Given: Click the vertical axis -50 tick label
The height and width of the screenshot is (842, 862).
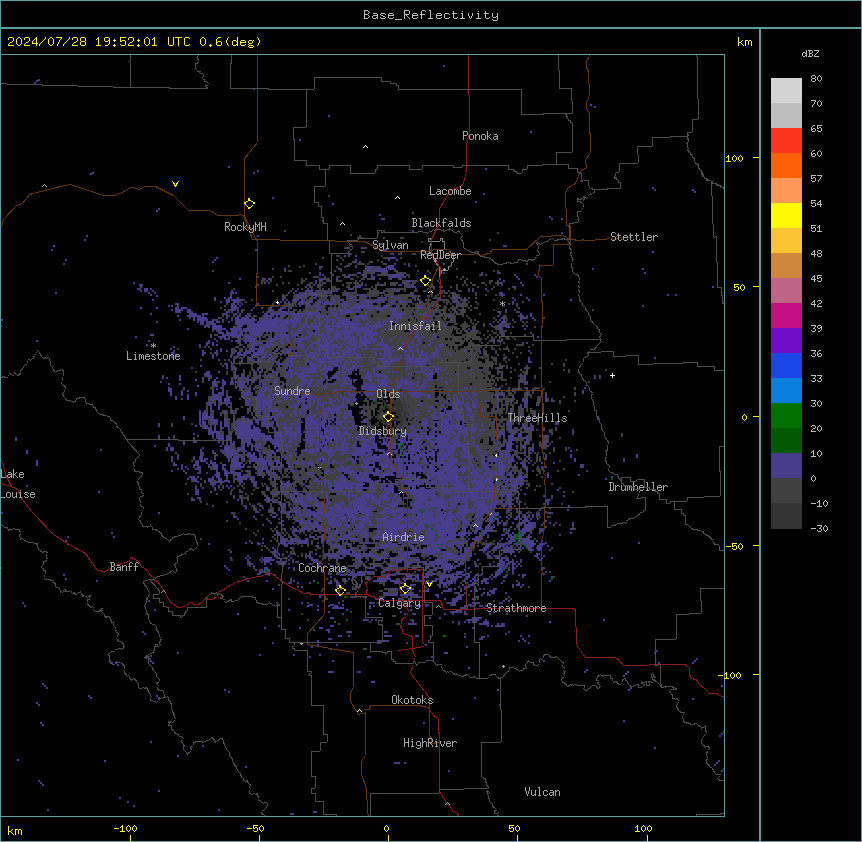Looking at the screenshot, I should coord(734,546).
